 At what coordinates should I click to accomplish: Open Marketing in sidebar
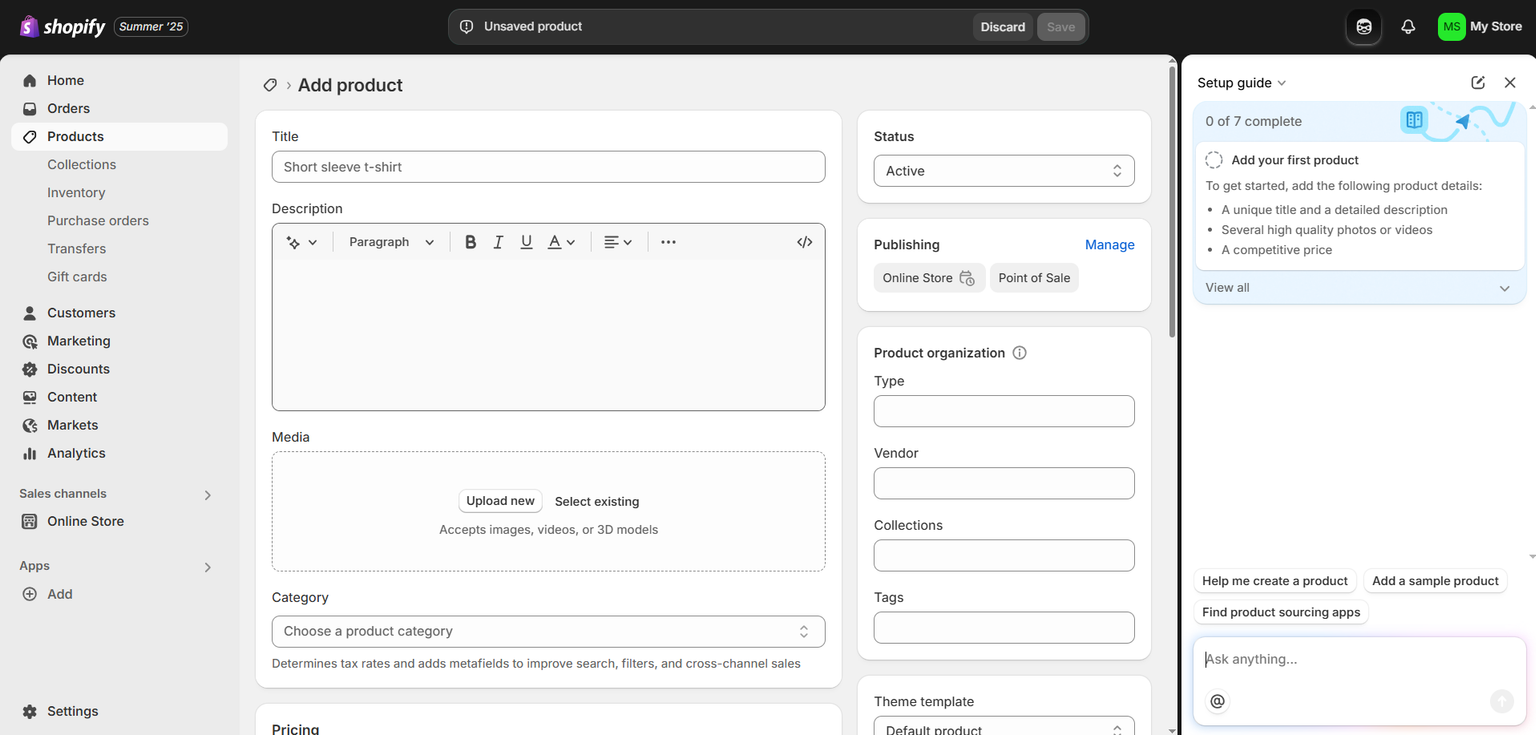click(x=119, y=341)
